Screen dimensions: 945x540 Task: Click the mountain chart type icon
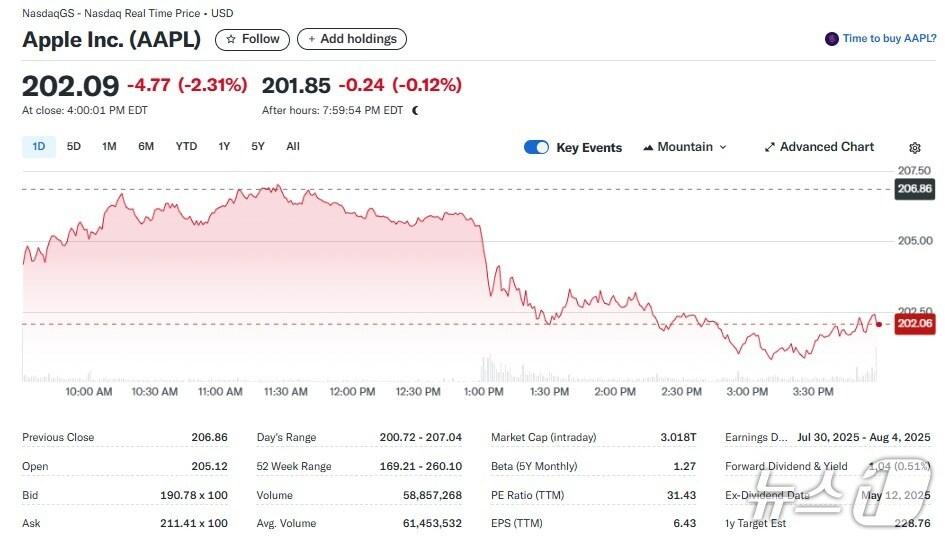[x=648, y=147]
